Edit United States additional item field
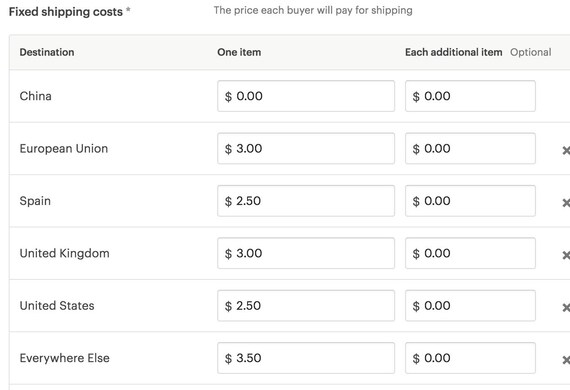 pos(470,305)
